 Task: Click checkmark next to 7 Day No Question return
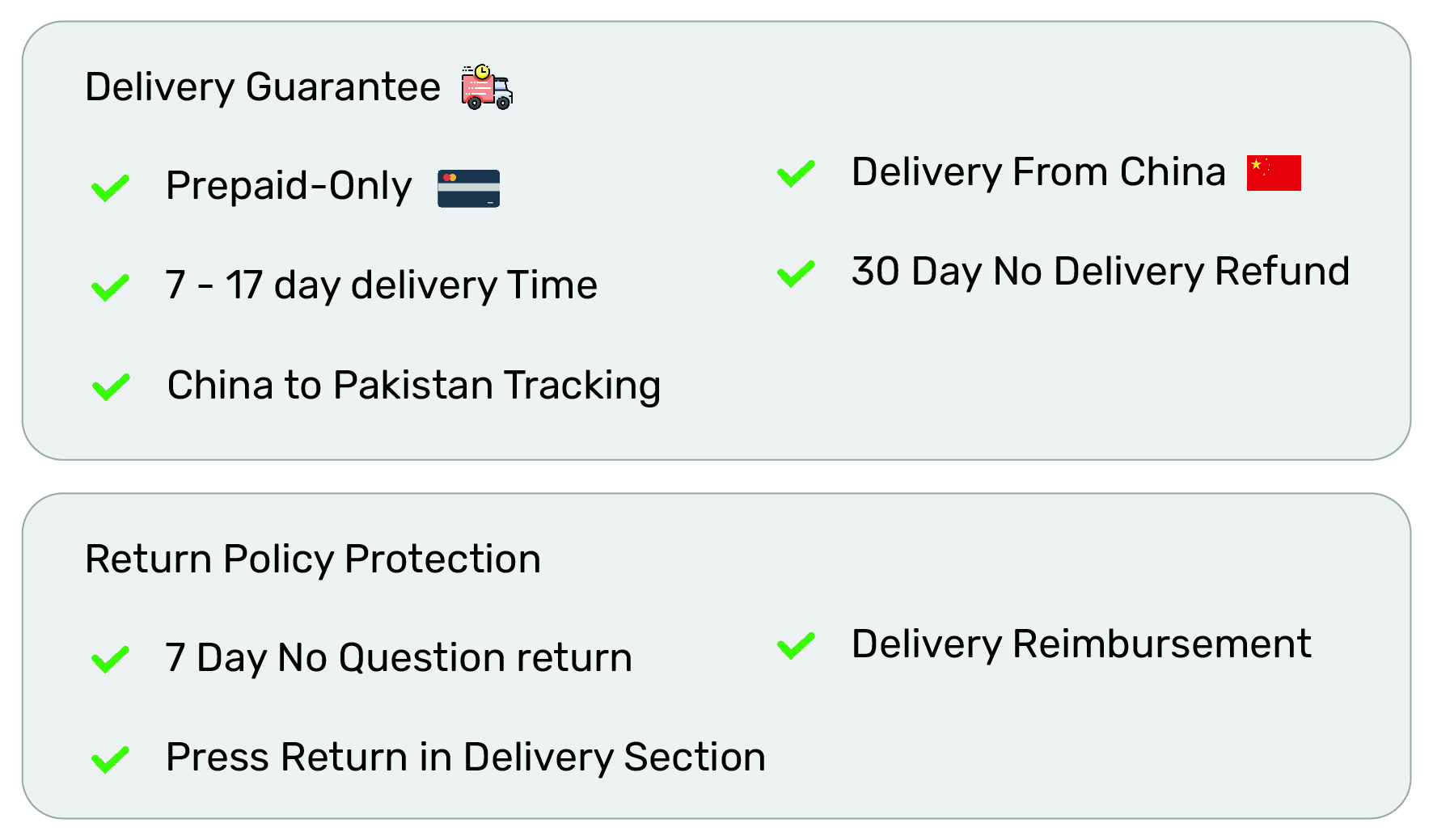(111, 659)
